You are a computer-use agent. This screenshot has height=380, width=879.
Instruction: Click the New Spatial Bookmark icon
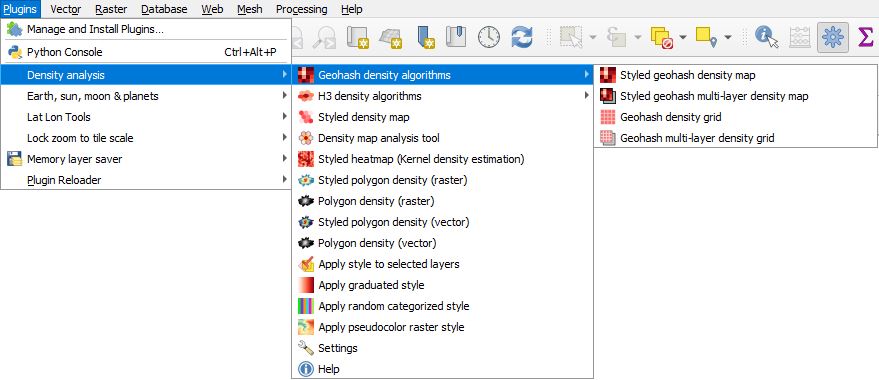(426, 38)
